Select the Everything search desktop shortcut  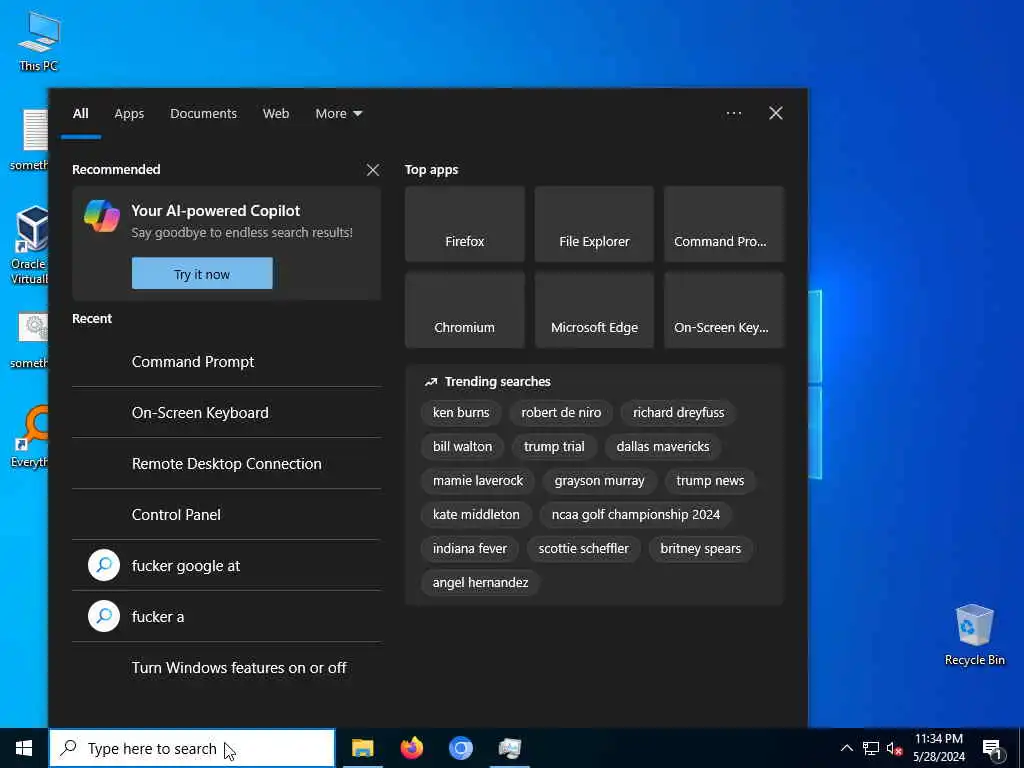[30, 437]
